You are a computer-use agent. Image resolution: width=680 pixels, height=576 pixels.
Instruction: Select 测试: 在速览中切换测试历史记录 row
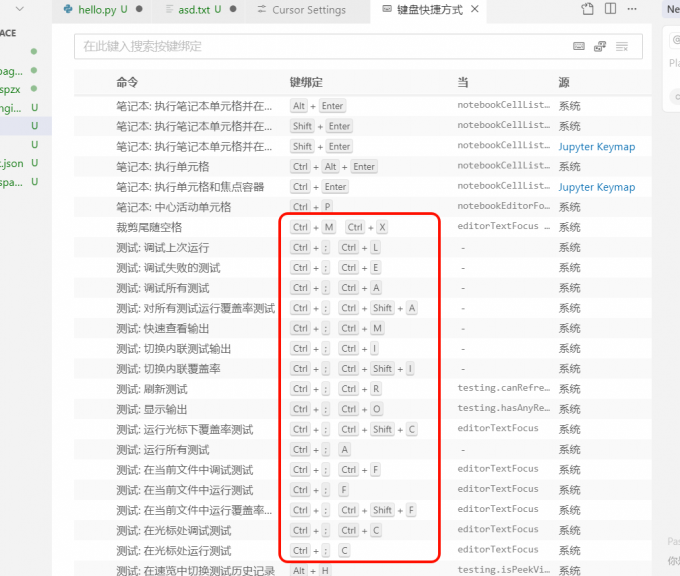363,570
